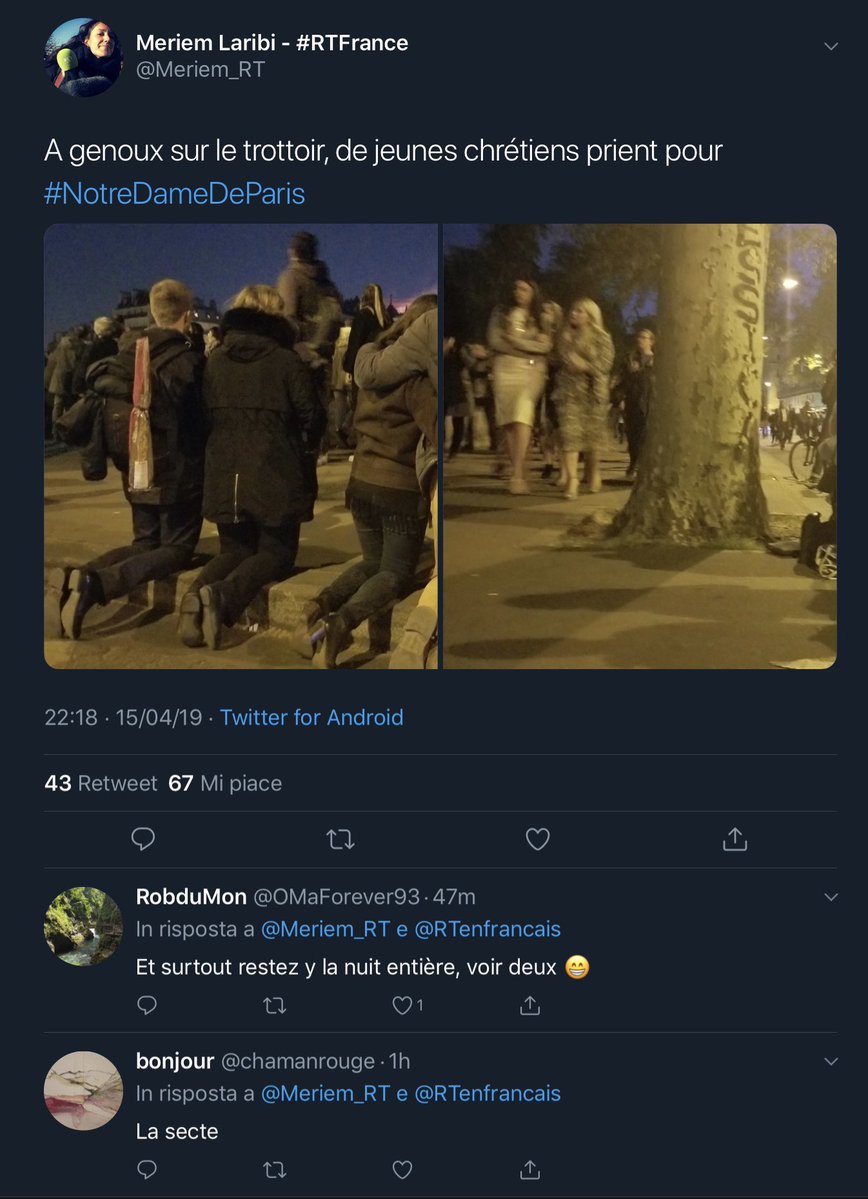Retweet the main Notre Dame tweet
The width and height of the screenshot is (868, 1199).
340,839
